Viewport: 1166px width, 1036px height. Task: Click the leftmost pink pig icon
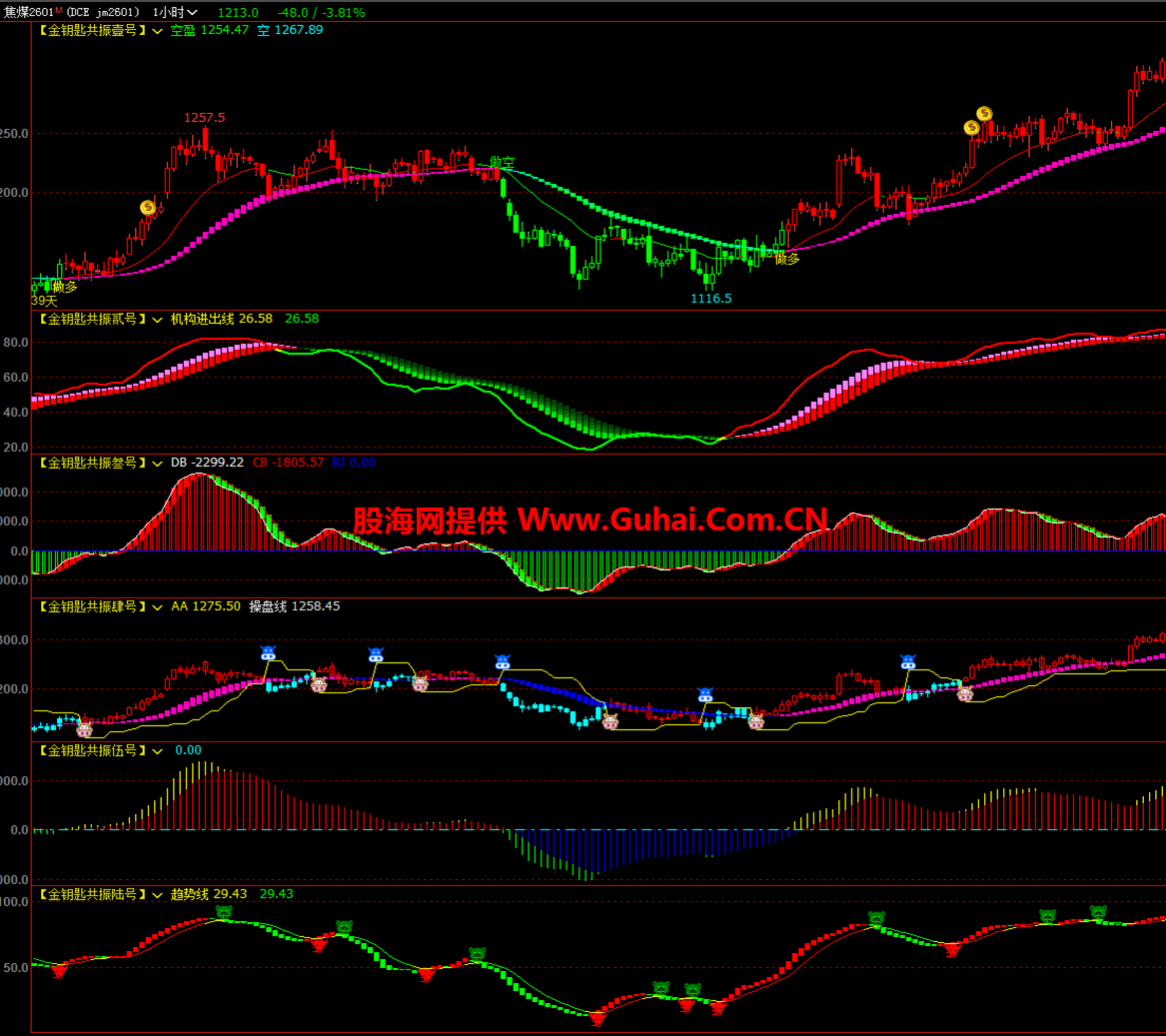[x=85, y=729]
